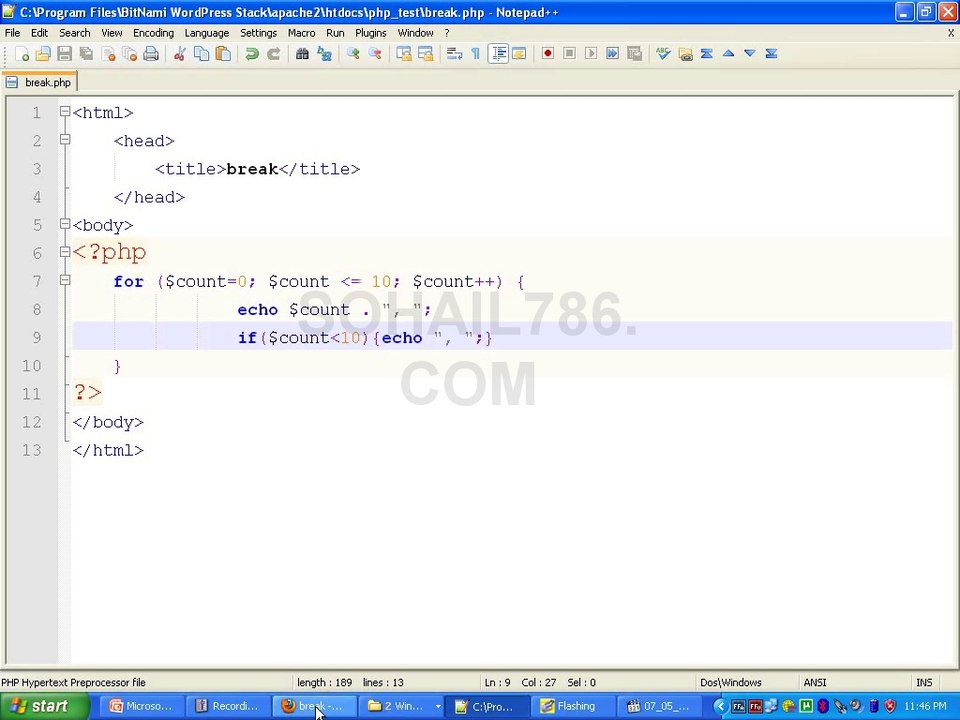Toggle the indent guide button
The width and height of the screenshot is (960, 720).
click(x=498, y=54)
